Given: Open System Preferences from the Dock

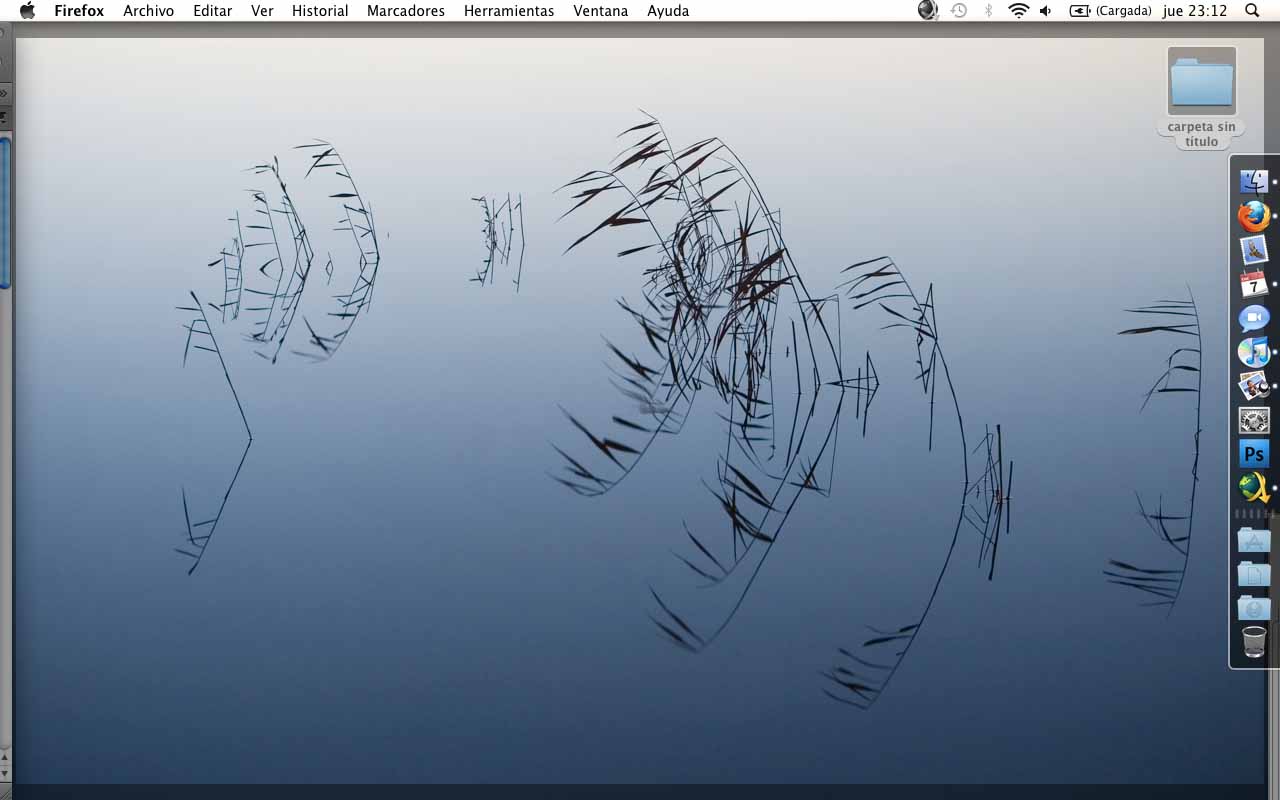Looking at the screenshot, I should coord(1254,420).
